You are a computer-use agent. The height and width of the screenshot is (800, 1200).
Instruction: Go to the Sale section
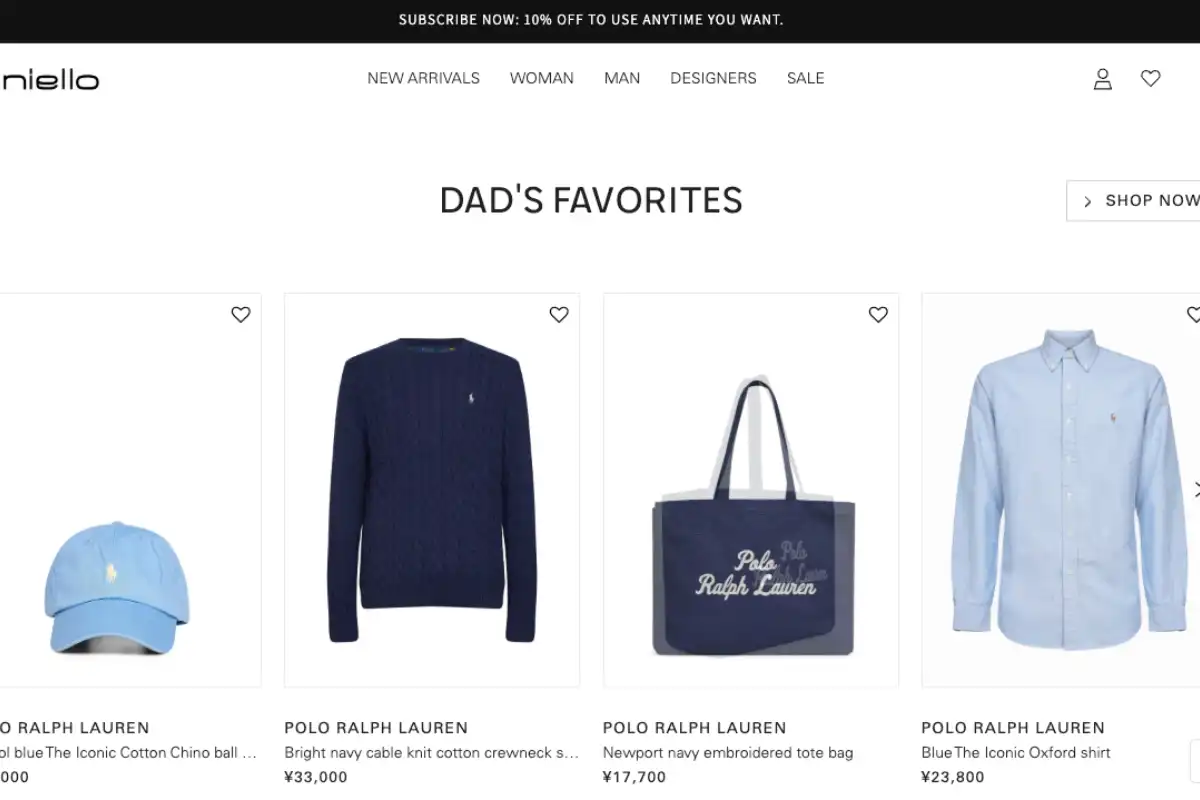pyautogui.click(x=805, y=78)
